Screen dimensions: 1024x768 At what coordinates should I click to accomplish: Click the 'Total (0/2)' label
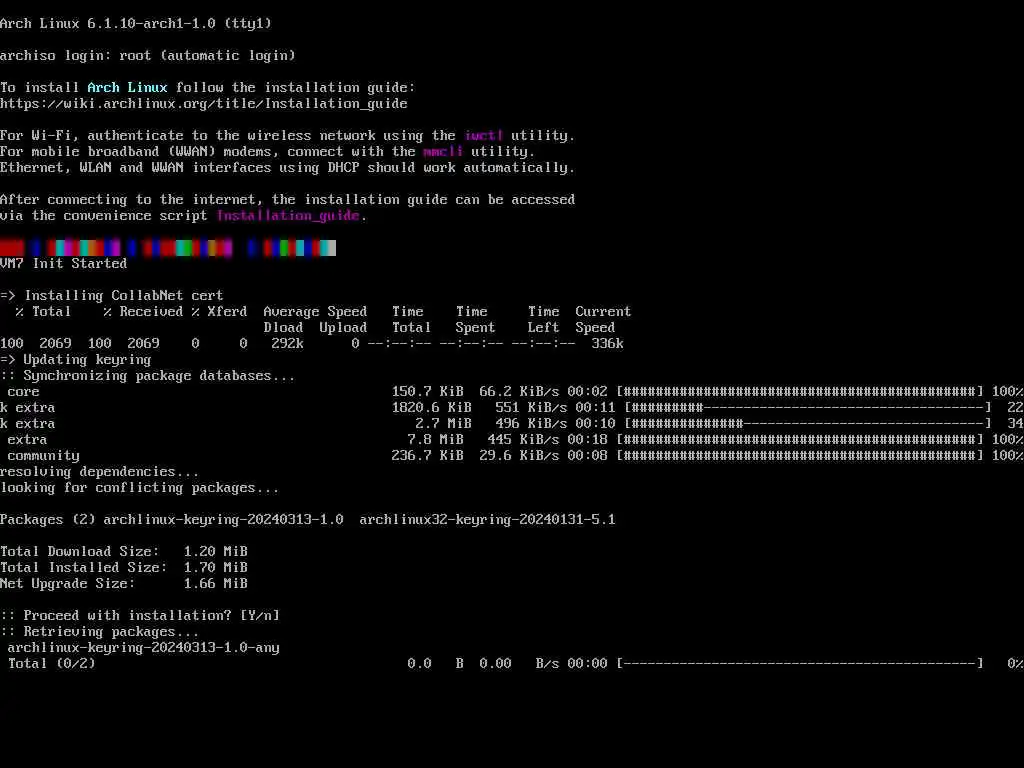[x=52, y=664]
